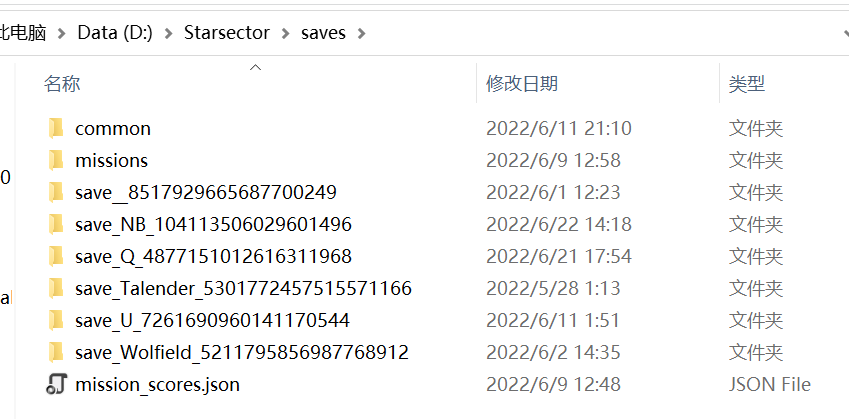
Task: Open the address bar history dropdown
Action: point(843,33)
